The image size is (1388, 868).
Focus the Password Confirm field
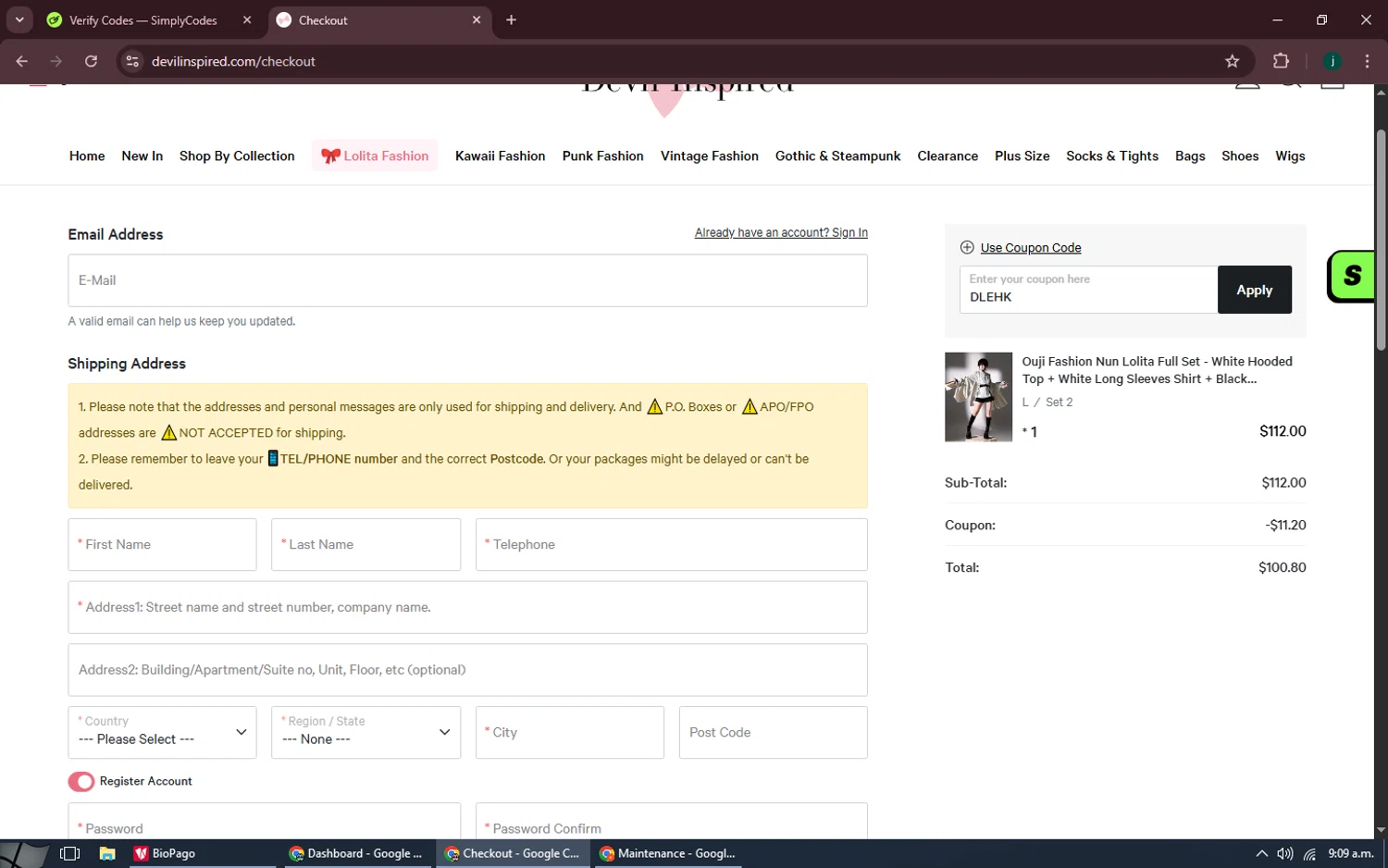[671, 822]
